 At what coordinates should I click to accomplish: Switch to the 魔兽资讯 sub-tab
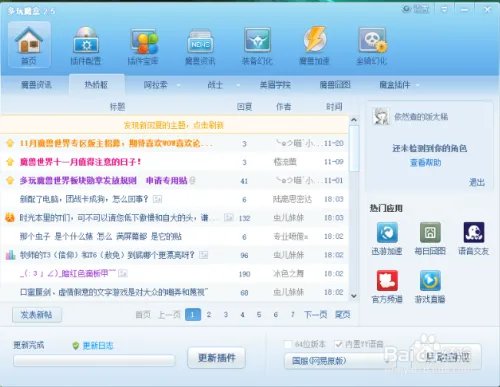point(36,85)
